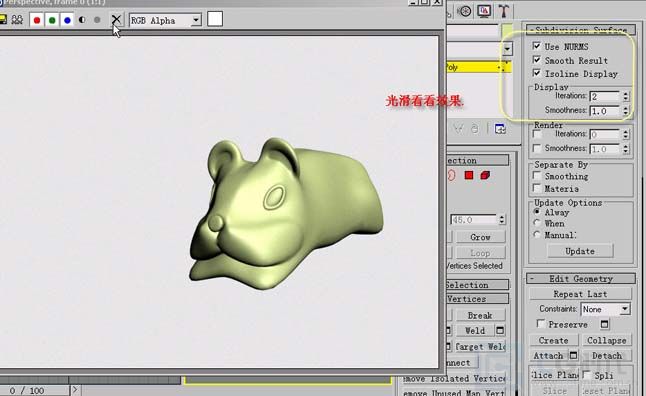Uncheck Use NURMS checkbox
The height and width of the screenshot is (396, 646).
[537, 46]
